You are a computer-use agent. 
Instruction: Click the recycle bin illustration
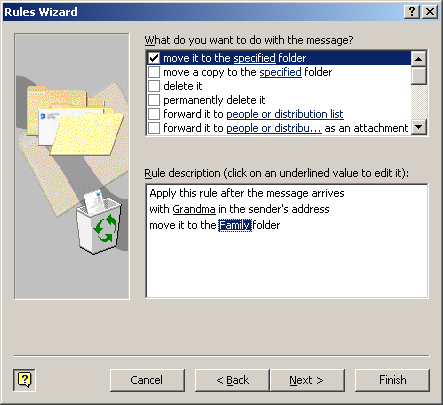99,222
